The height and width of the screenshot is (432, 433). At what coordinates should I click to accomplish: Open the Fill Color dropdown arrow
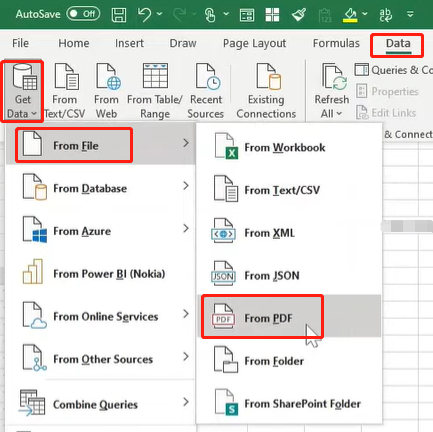click(x=365, y=14)
